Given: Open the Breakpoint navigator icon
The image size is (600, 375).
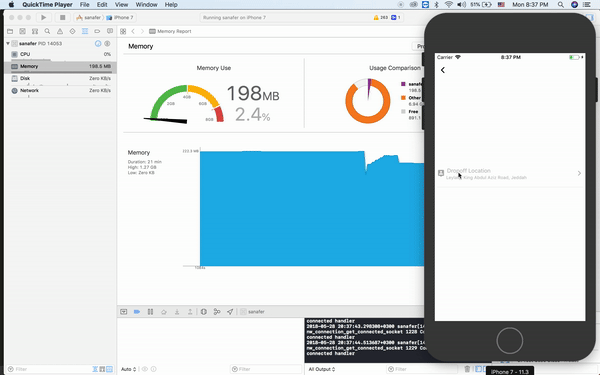Looking at the screenshot, I should [97, 31].
